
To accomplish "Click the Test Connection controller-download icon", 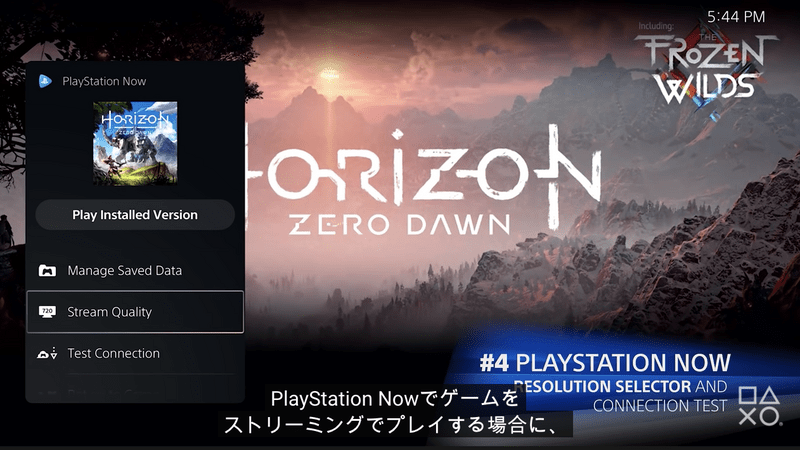I will [x=47, y=353].
